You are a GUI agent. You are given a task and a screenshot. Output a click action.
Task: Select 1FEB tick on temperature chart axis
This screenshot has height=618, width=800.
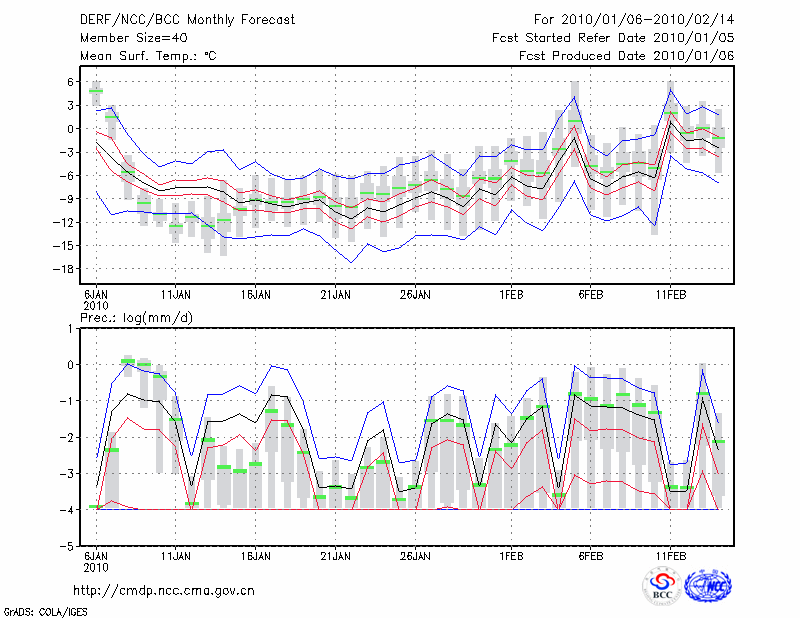[x=511, y=295]
